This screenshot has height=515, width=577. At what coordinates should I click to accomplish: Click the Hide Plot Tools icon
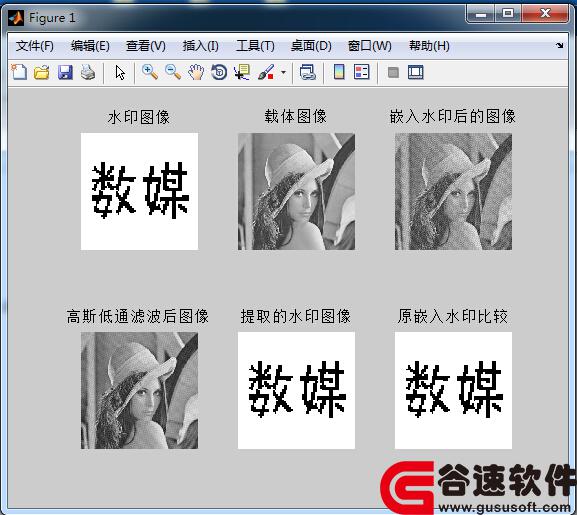(393, 72)
